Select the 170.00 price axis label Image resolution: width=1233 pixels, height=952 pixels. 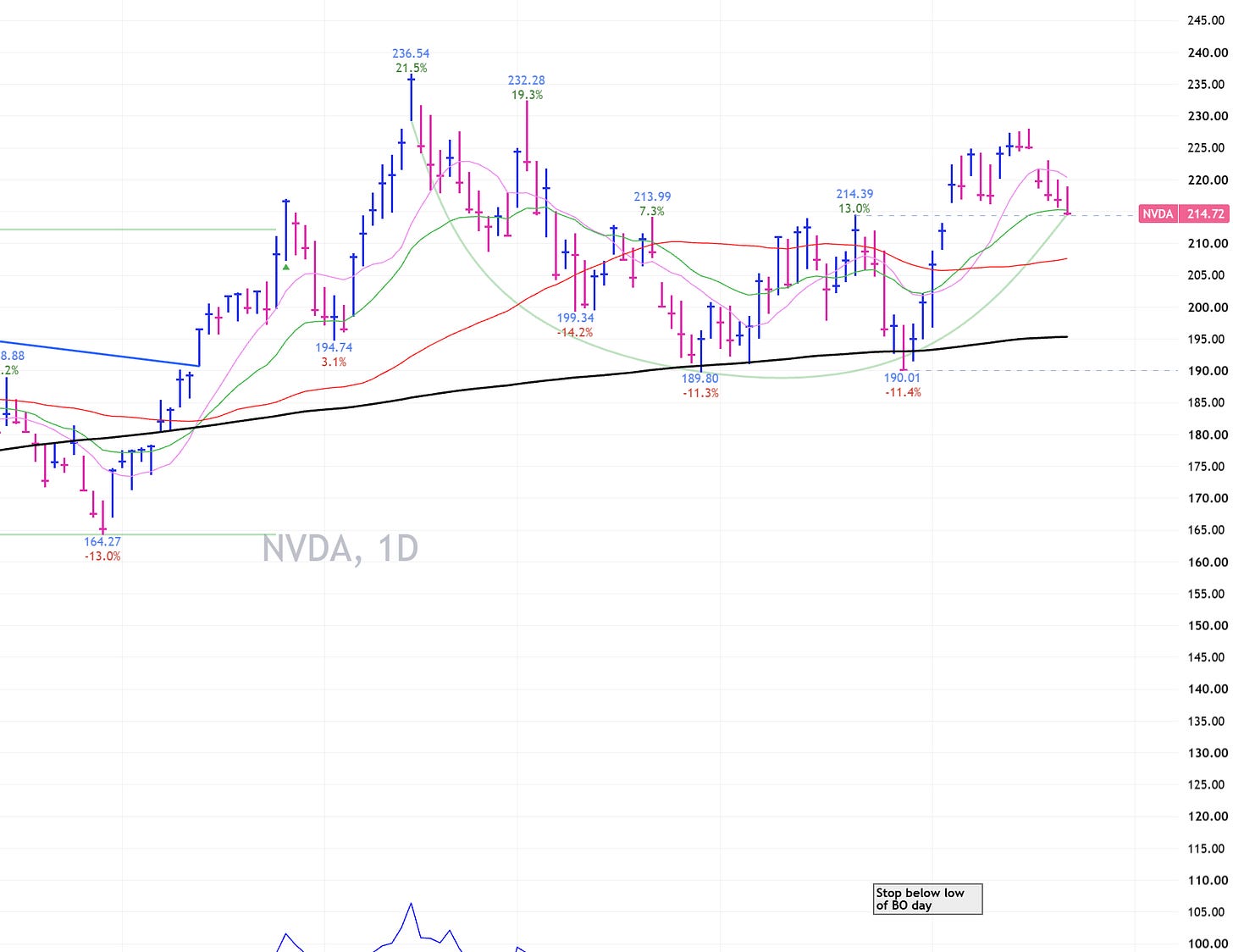pyautogui.click(x=1207, y=498)
